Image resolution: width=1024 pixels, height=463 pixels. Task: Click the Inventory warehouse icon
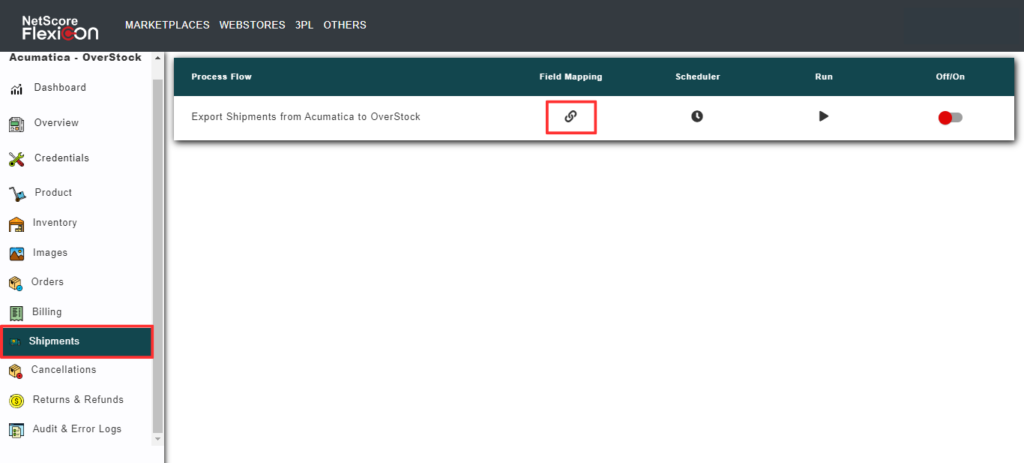click(x=17, y=224)
